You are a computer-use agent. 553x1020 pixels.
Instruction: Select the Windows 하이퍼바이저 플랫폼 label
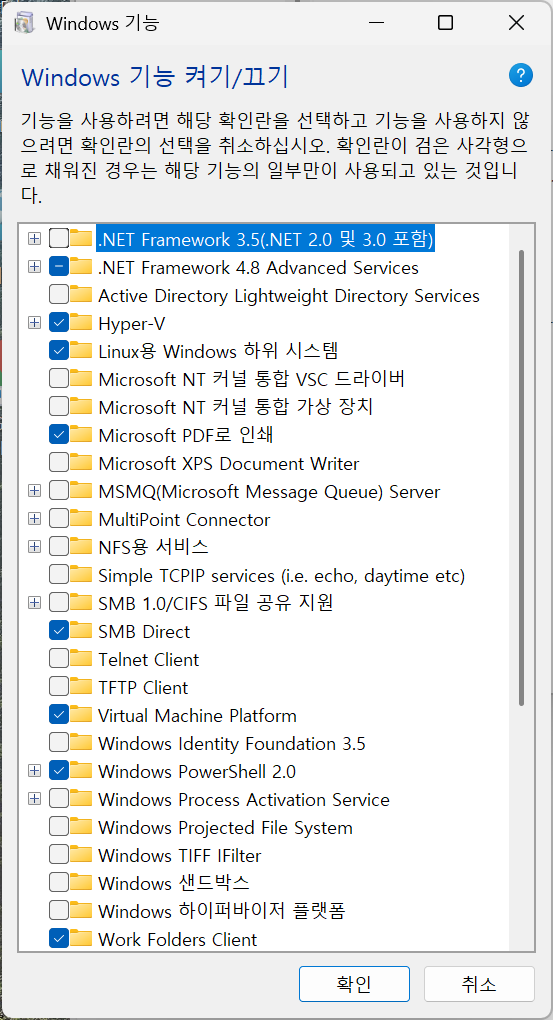(221, 911)
